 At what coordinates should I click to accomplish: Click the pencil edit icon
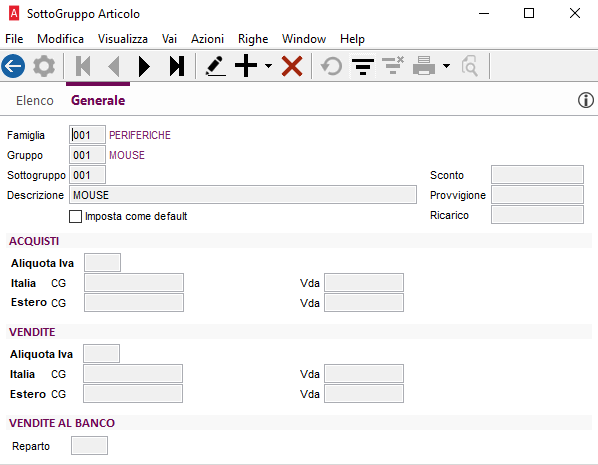[x=215, y=66]
